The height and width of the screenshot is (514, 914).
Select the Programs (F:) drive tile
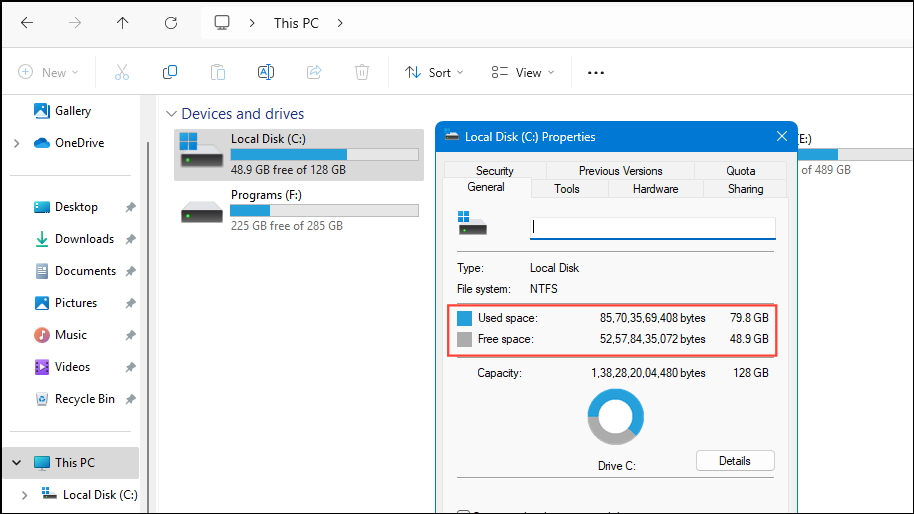298,210
